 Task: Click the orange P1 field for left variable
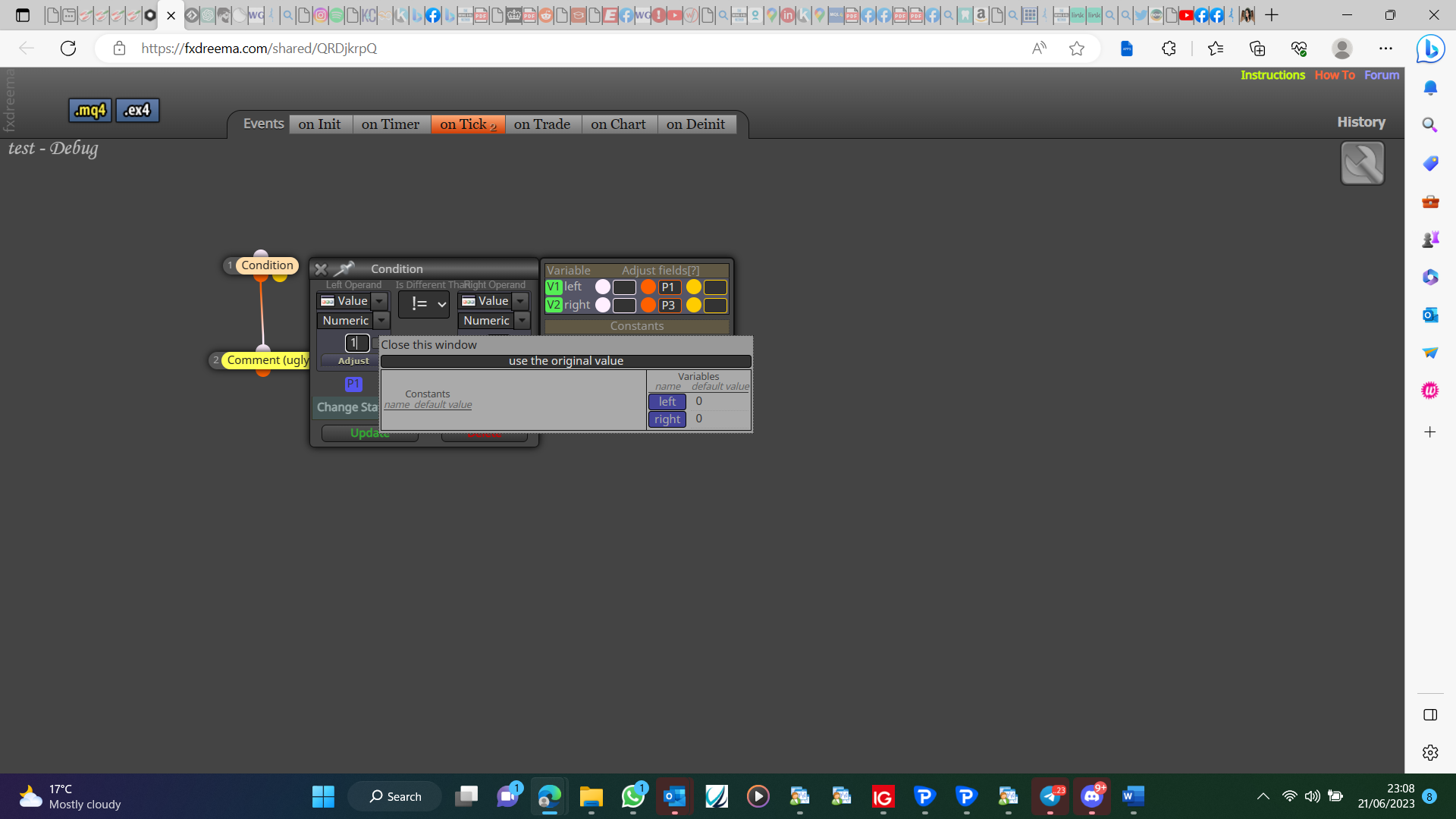670,287
